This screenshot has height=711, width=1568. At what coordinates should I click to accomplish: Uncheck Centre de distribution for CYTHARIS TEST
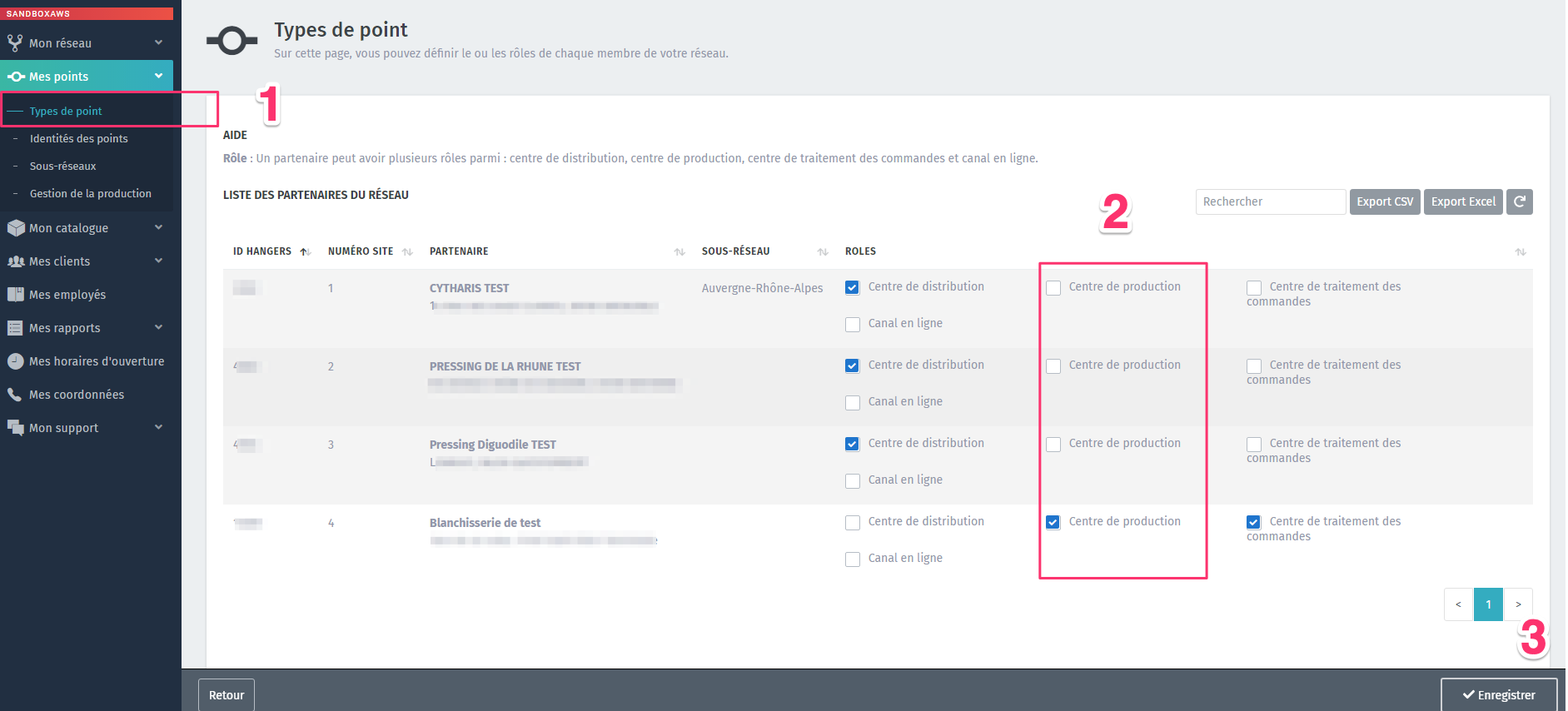(852, 287)
